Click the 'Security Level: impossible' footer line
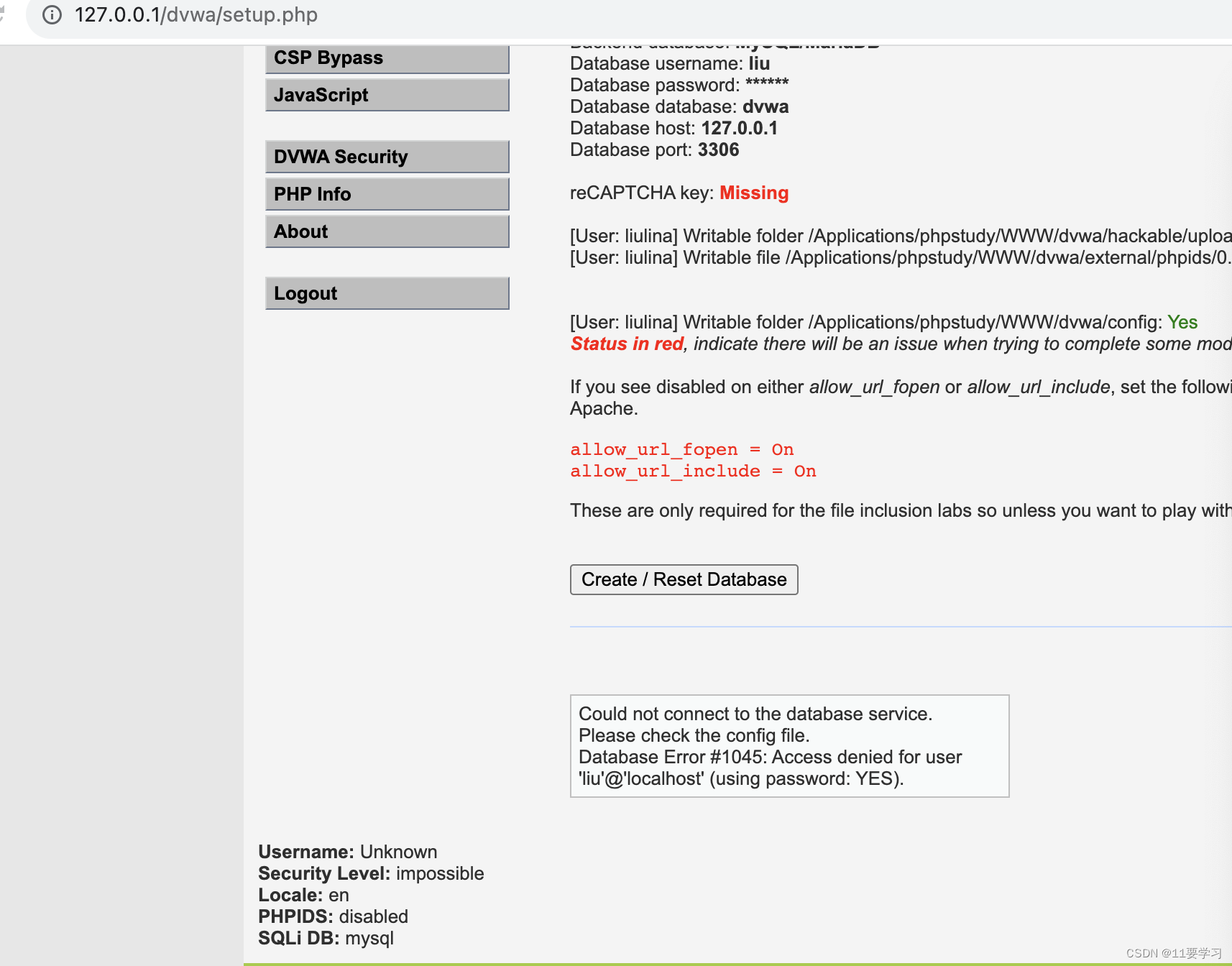This screenshot has height=966, width=1232. coord(371,873)
